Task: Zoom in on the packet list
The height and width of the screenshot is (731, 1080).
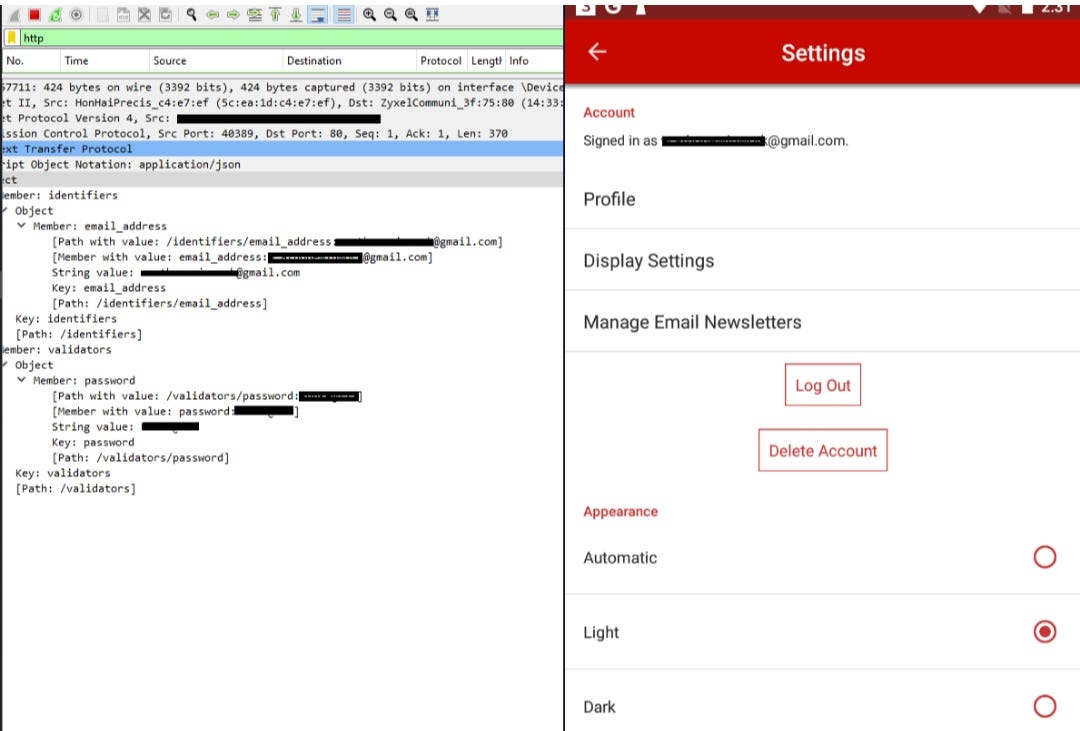Action: pyautogui.click(x=369, y=14)
